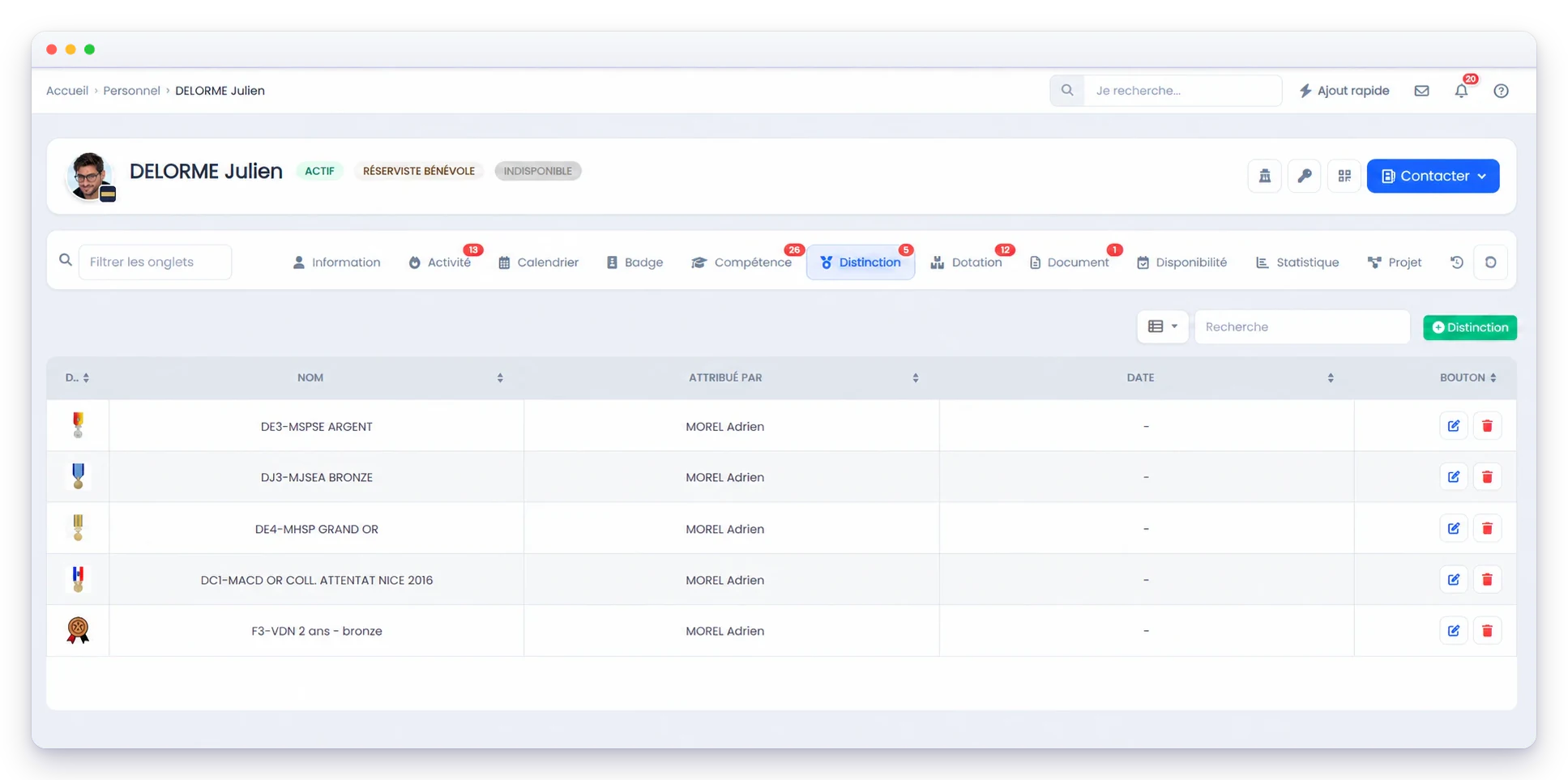Click the QR code grid icon button

(1344, 176)
